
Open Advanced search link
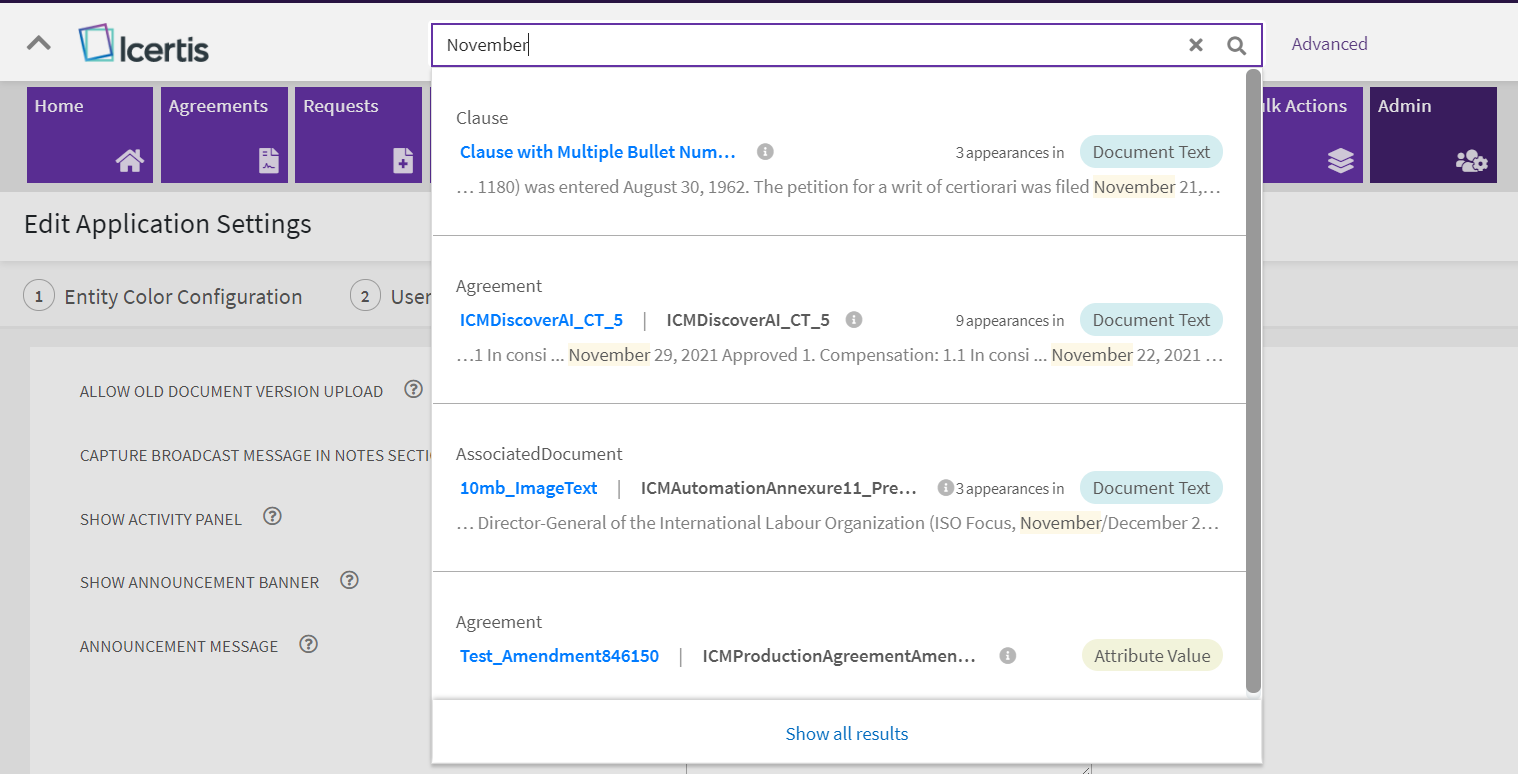click(x=1329, y=44)
